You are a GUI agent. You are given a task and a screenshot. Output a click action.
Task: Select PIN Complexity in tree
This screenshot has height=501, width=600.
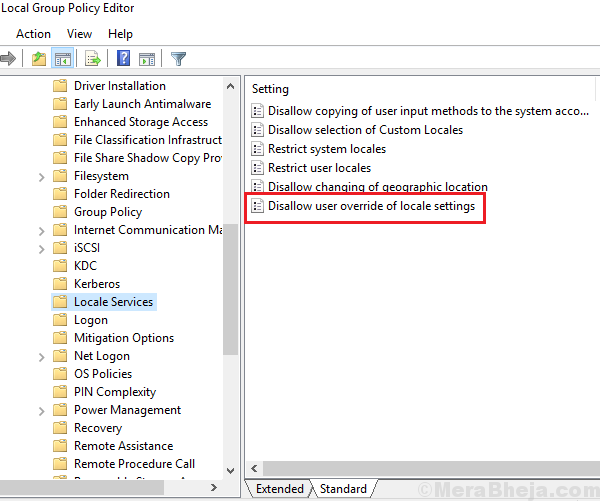click(115, 392)
